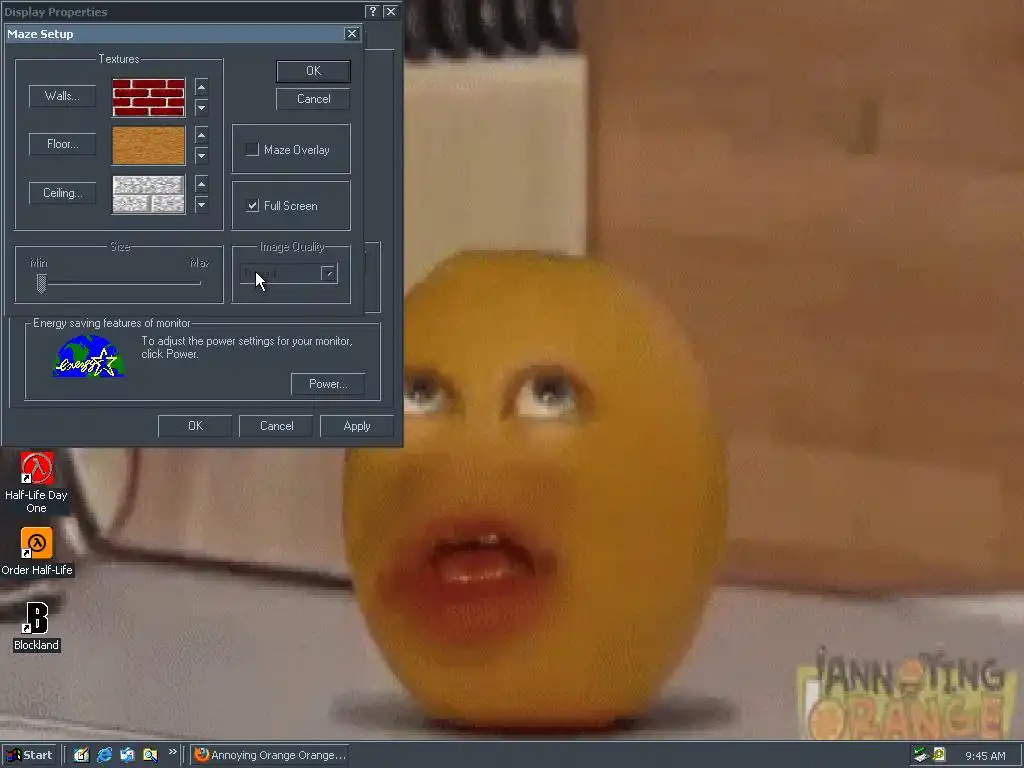Viewport: 1024px width, 768px height.
Task: Click the folder search quick launch icon
Action: pos(150,755)
